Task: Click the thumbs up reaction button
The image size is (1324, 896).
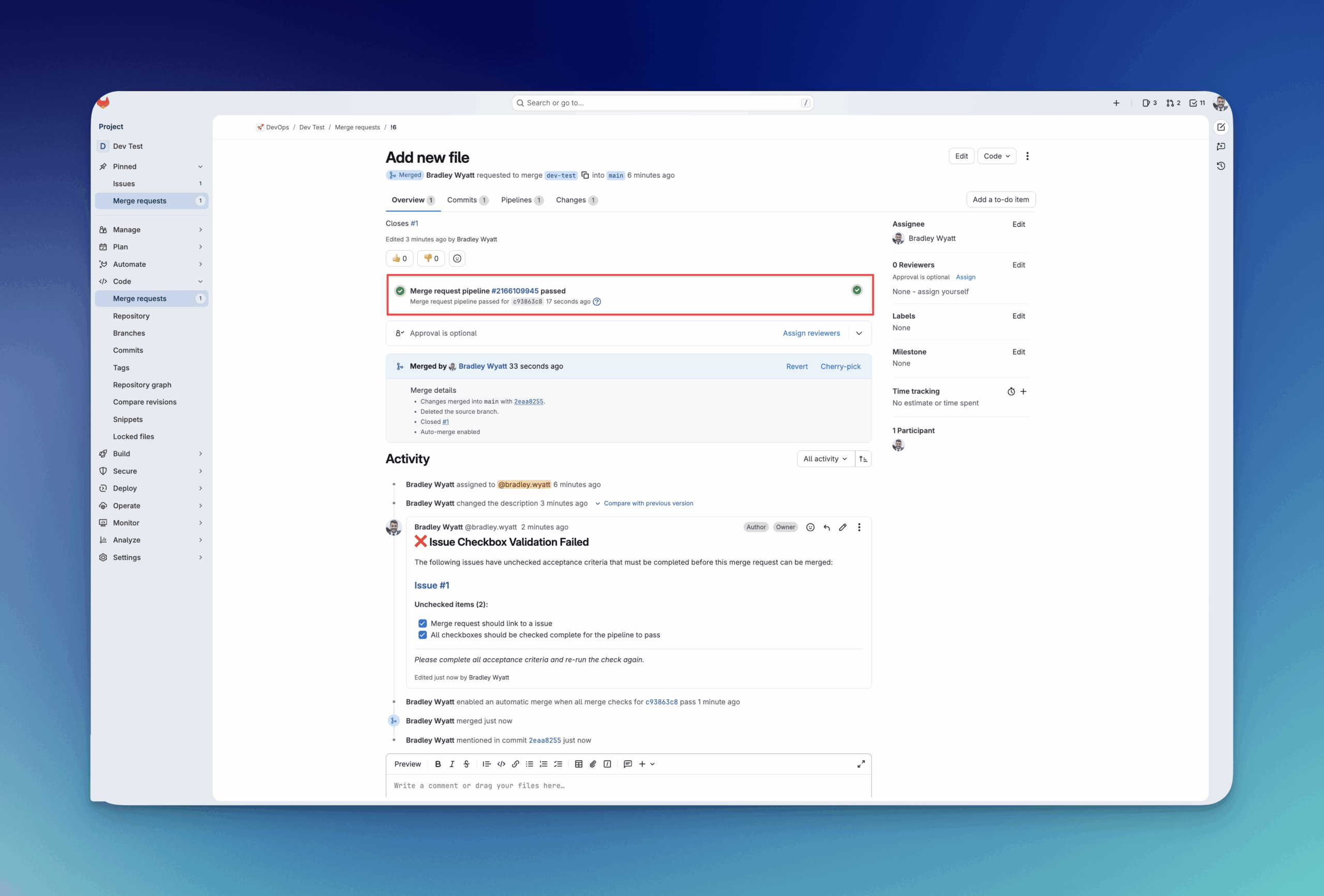Action: pyautogui.click(x=399, y=259)
